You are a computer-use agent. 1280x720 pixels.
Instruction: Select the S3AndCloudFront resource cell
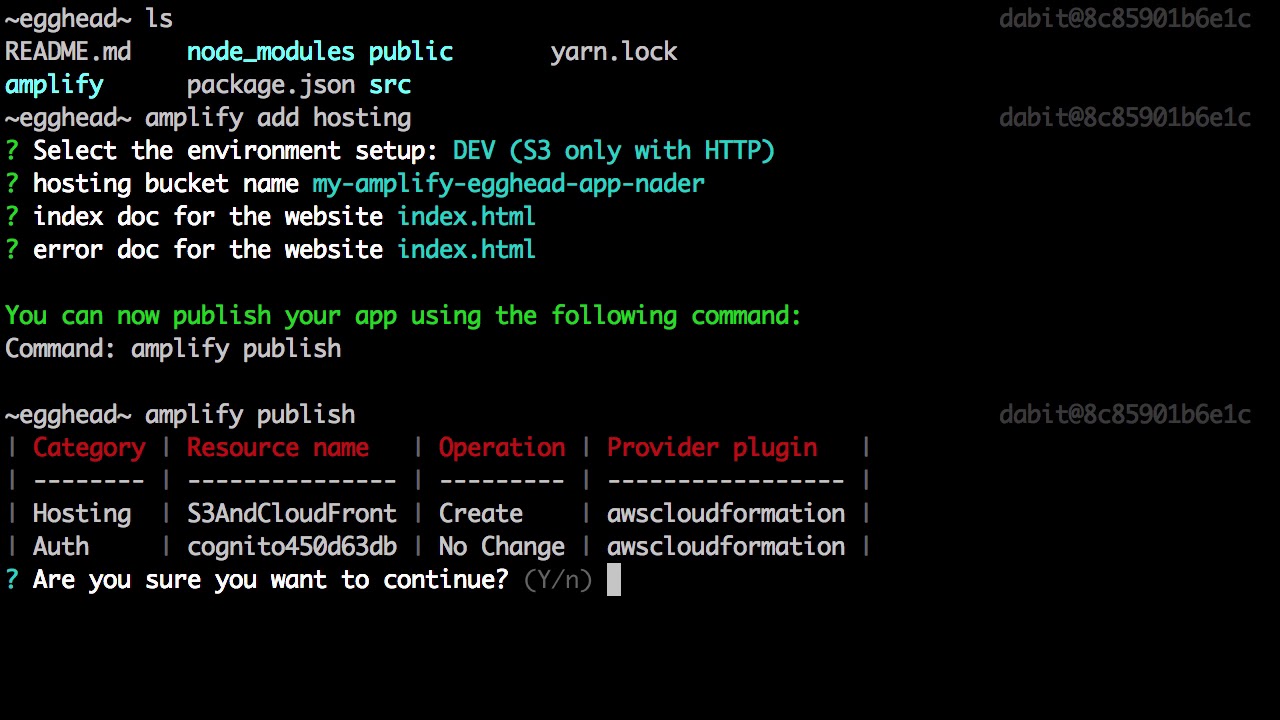[x=291, y=514]
